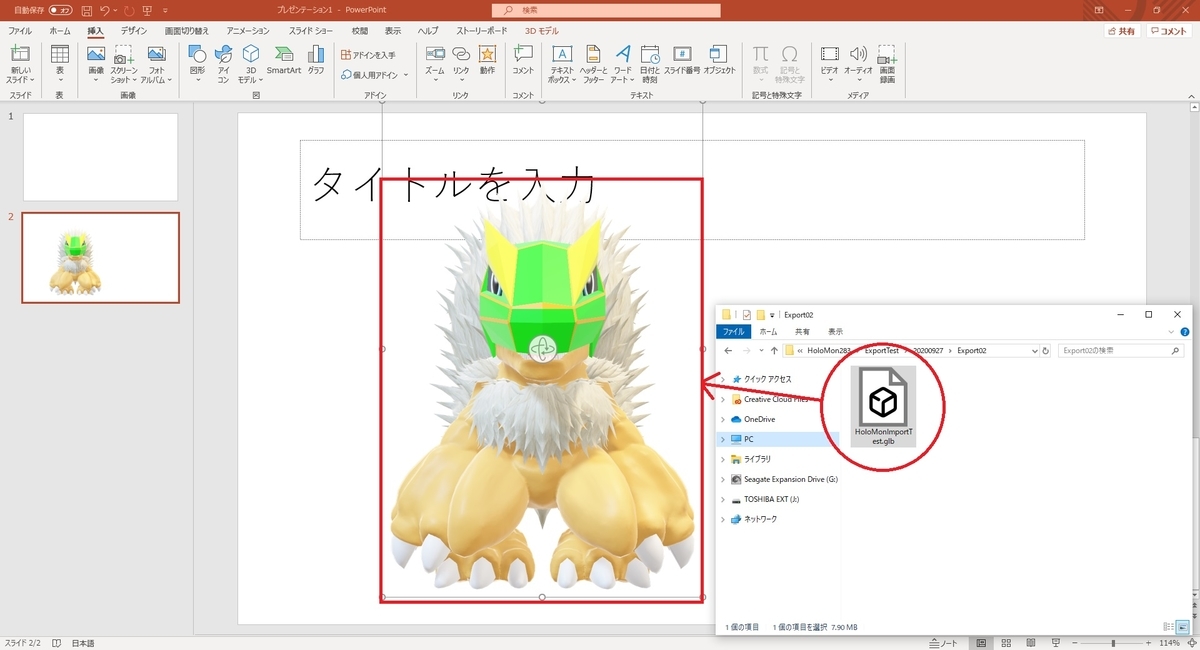
Task: Click the 検索 search box in the title bar
Action: tap(607, 10)
